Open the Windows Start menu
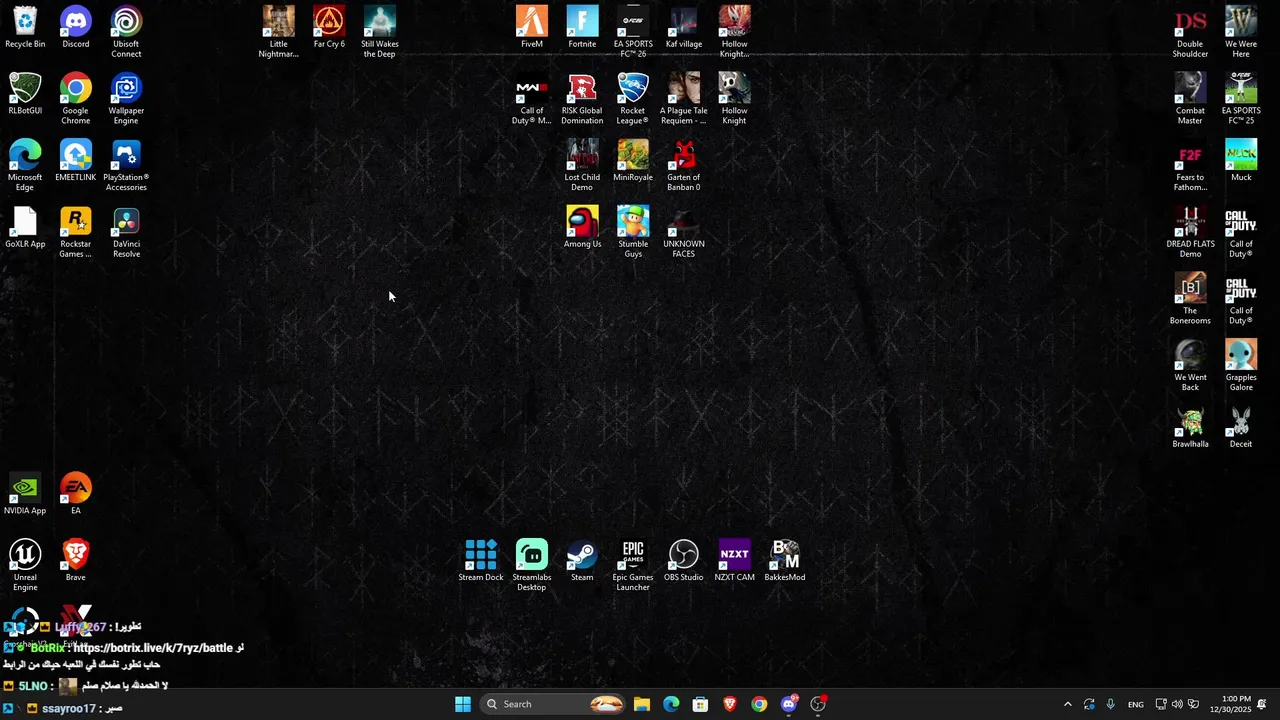This screenshot has width=1280, height=720. coord(463,704)
